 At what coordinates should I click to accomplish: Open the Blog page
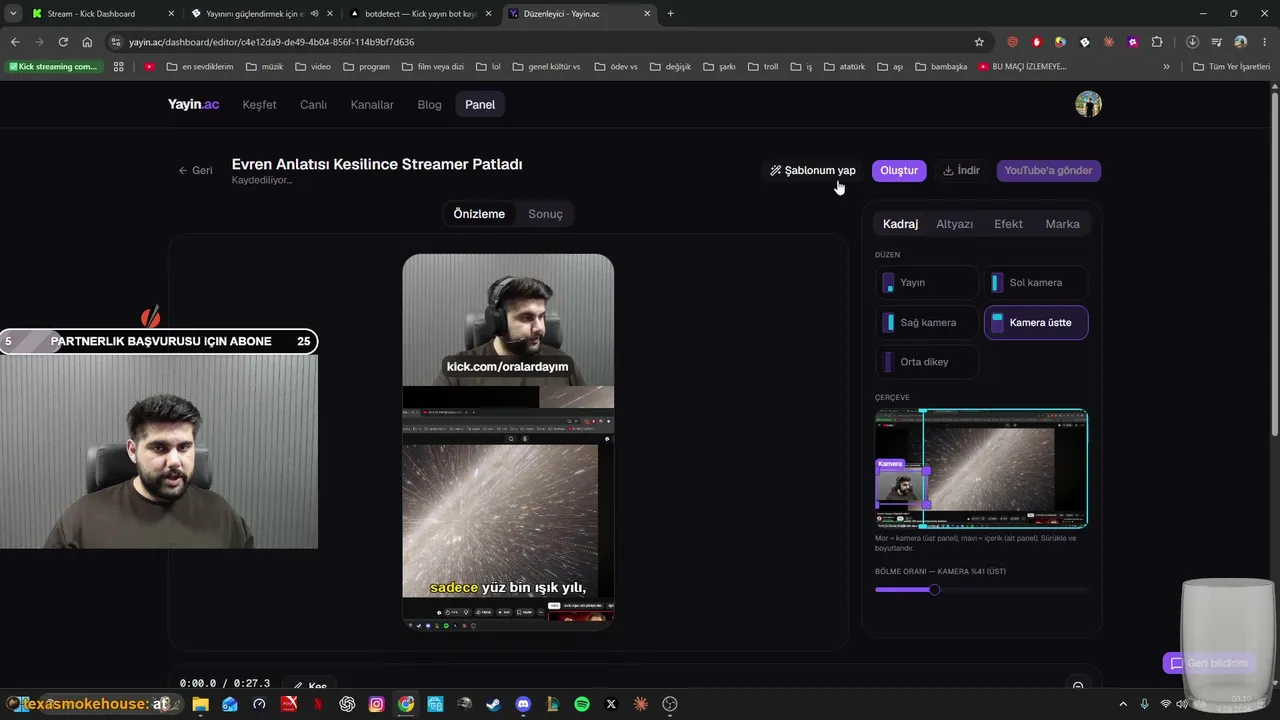429,105
